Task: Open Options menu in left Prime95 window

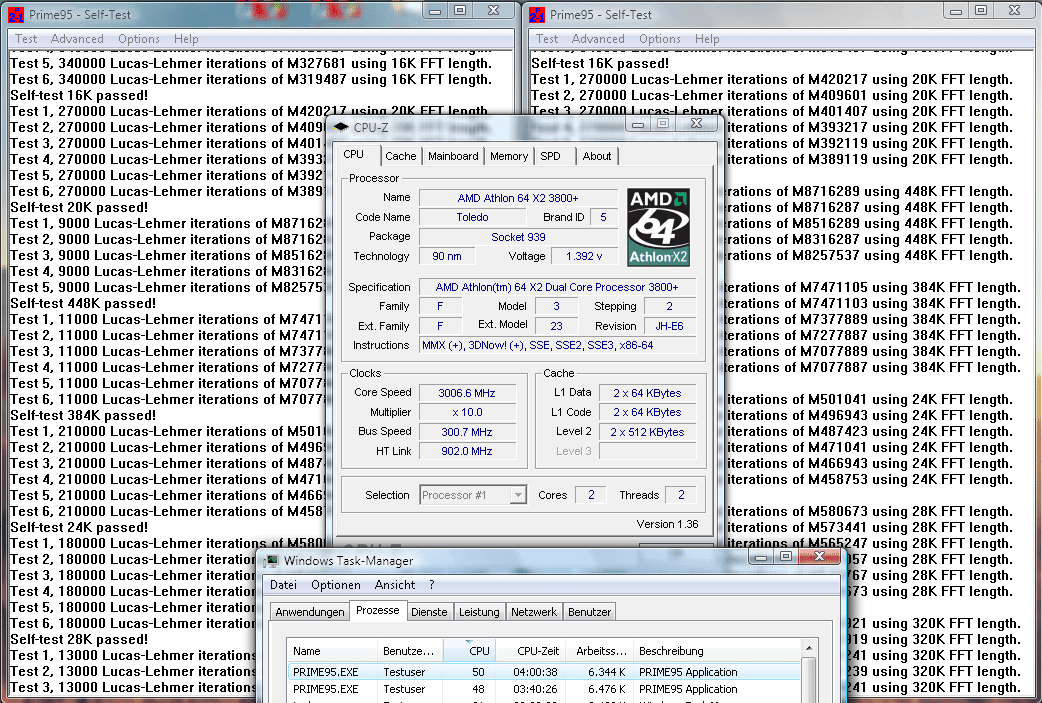Action: [139, 39]
